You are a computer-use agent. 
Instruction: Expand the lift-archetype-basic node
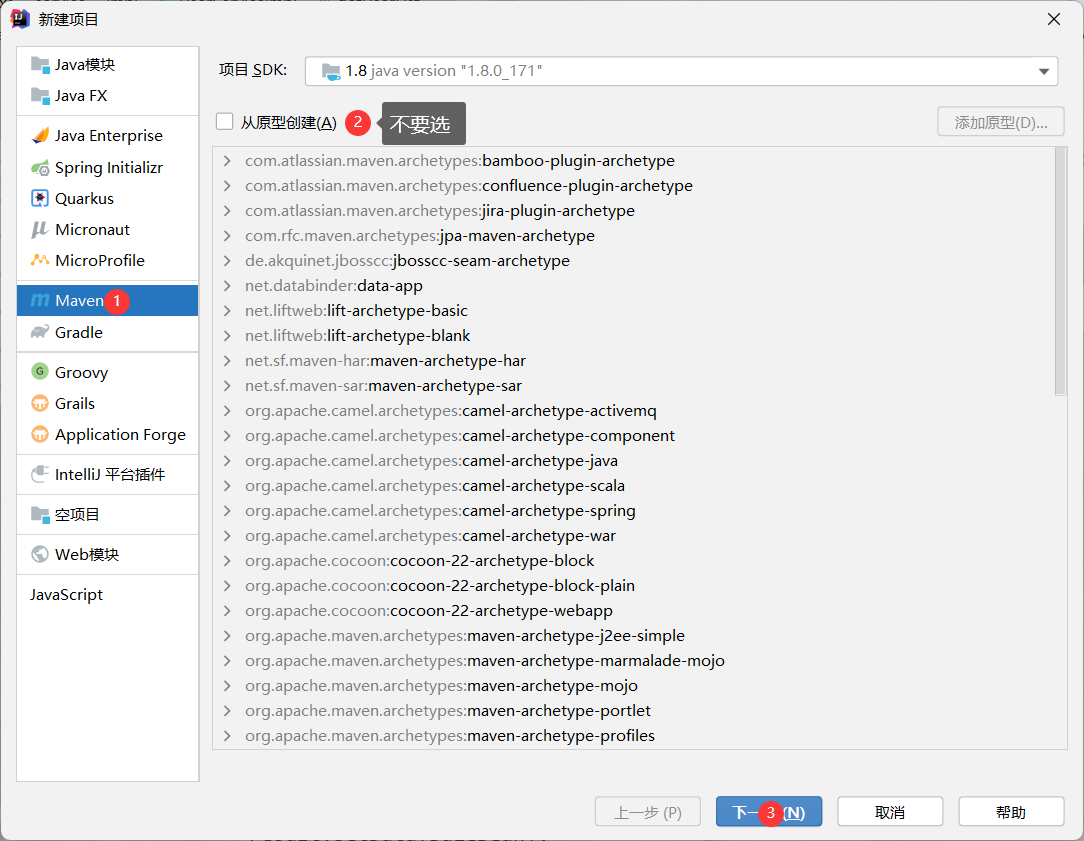click(x=227, y=310)
